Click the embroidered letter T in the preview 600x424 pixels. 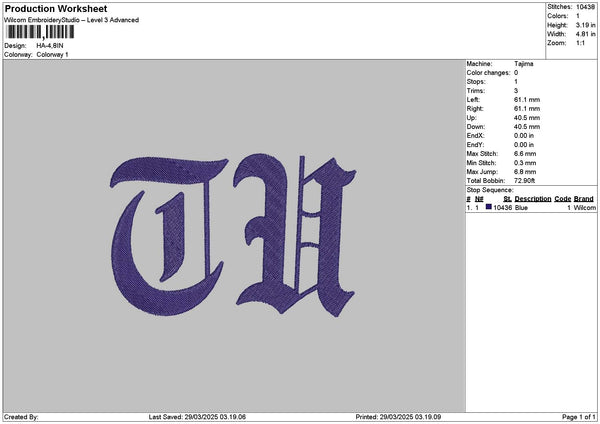coord(168,235)
